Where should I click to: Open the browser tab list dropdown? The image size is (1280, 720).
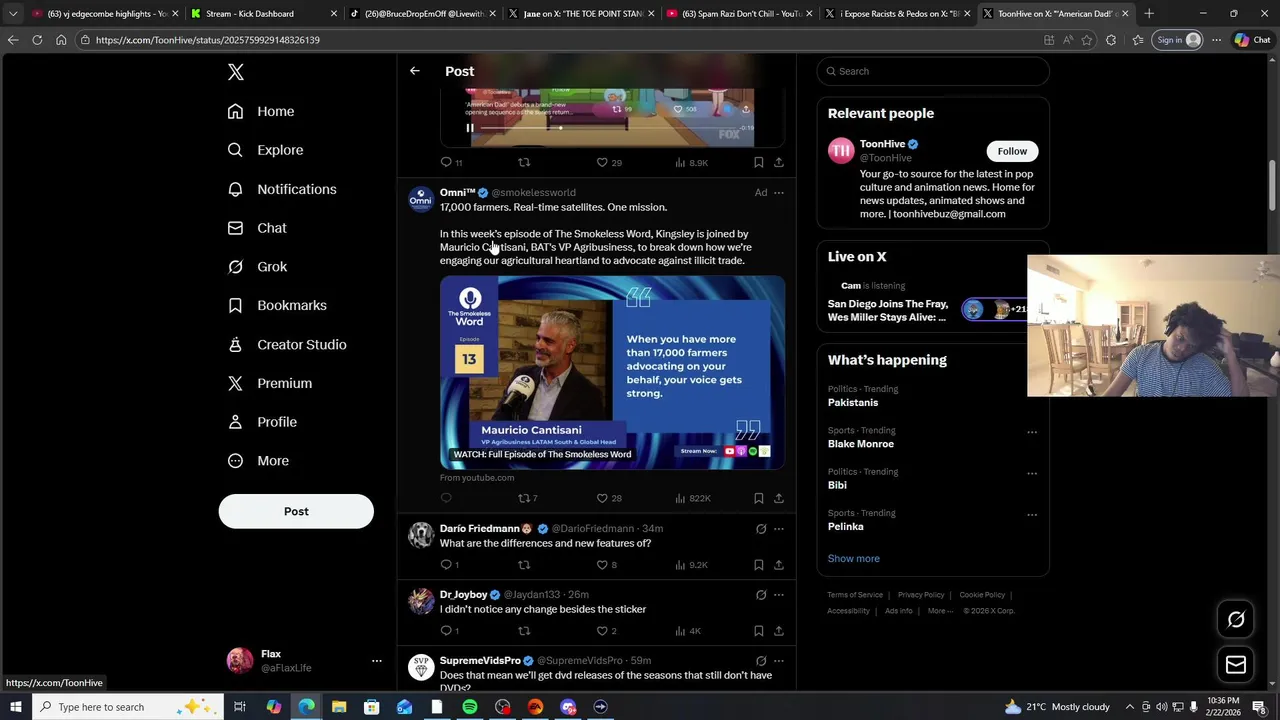13,14
